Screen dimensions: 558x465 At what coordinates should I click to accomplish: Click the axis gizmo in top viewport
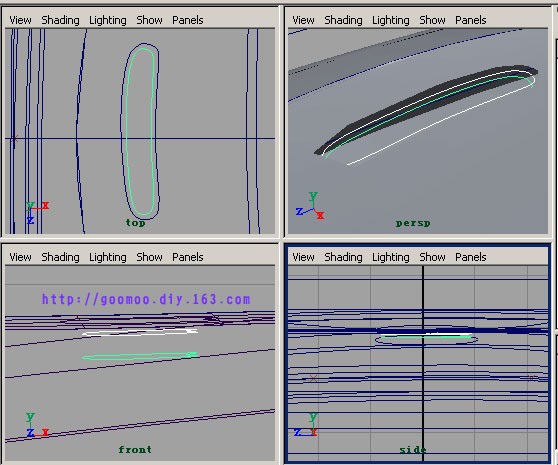pos(37,212)
